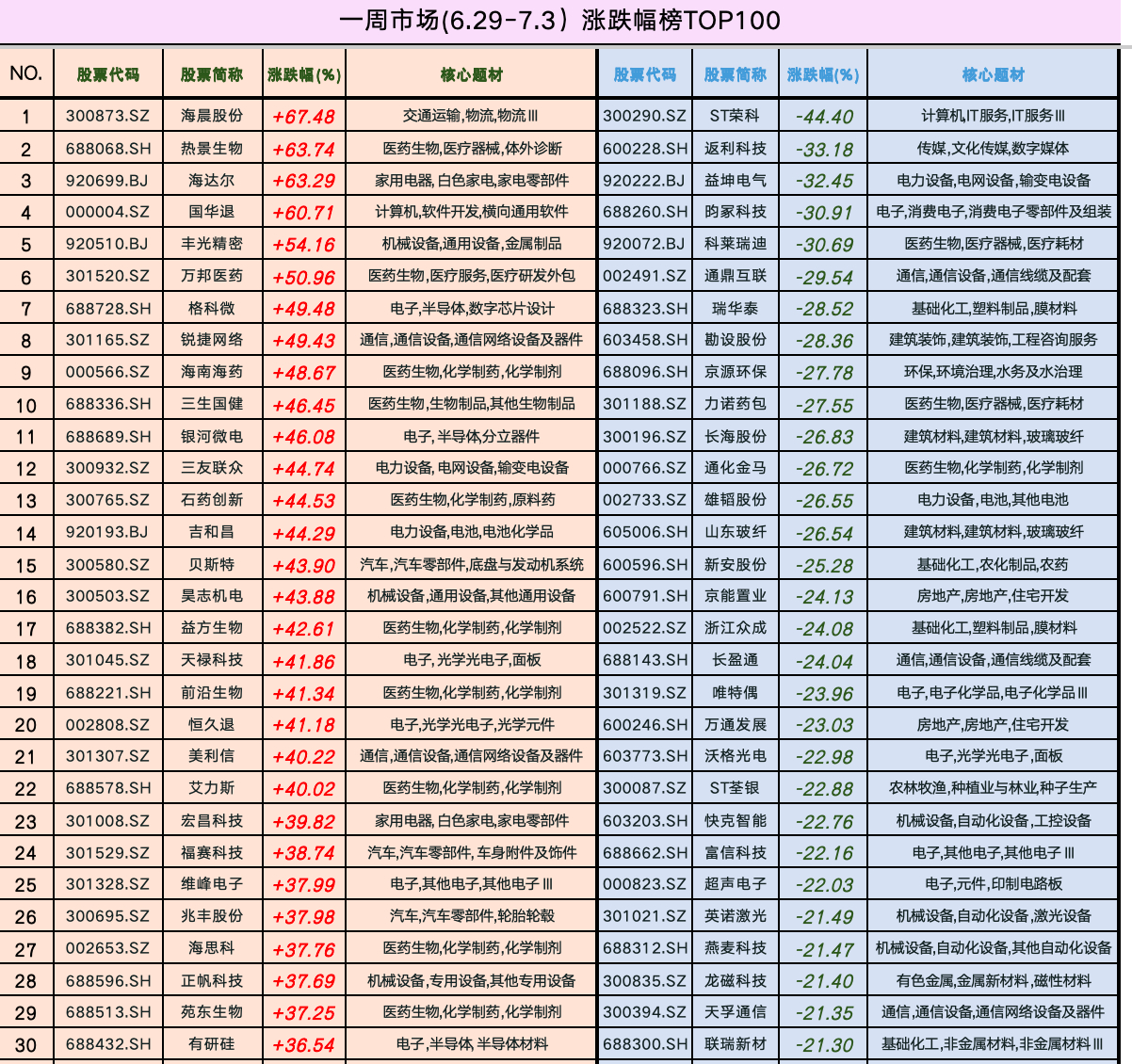The height and width of the screenshot is (1064, 1132).
Task: Click loser stock 长海股份
Action: 736,436
